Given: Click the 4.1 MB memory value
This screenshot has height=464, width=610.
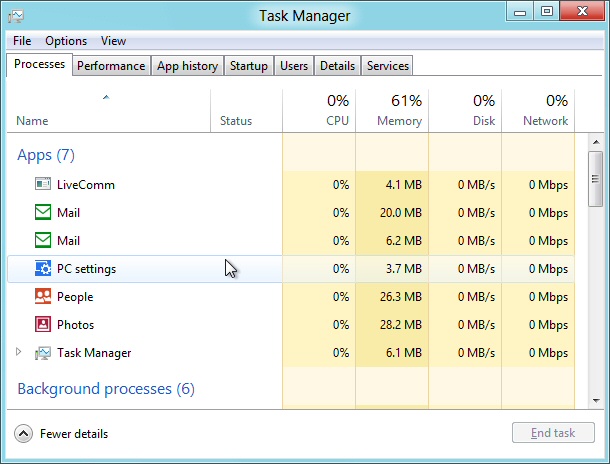Looking at the screenshot, I should click(404, 184).
